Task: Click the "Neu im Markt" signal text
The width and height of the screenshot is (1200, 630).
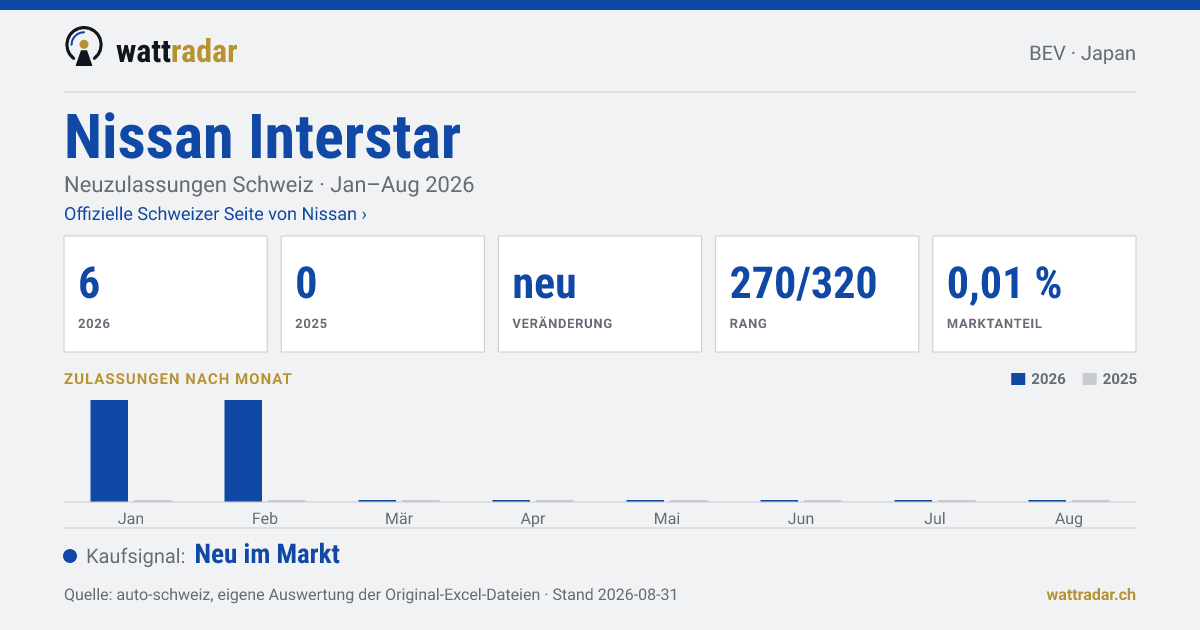Action: coord(267,554)
